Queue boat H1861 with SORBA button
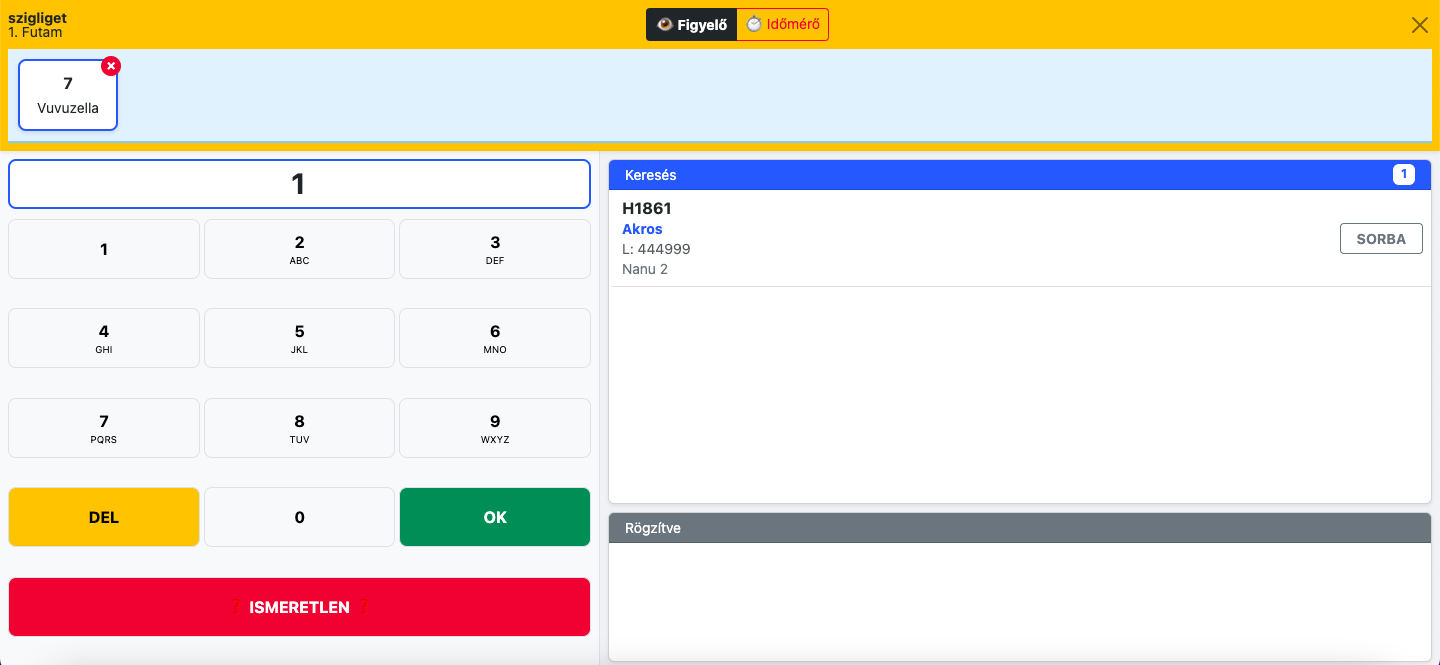This screenshot has width=1440, height=665. (x=1380, y=239)
